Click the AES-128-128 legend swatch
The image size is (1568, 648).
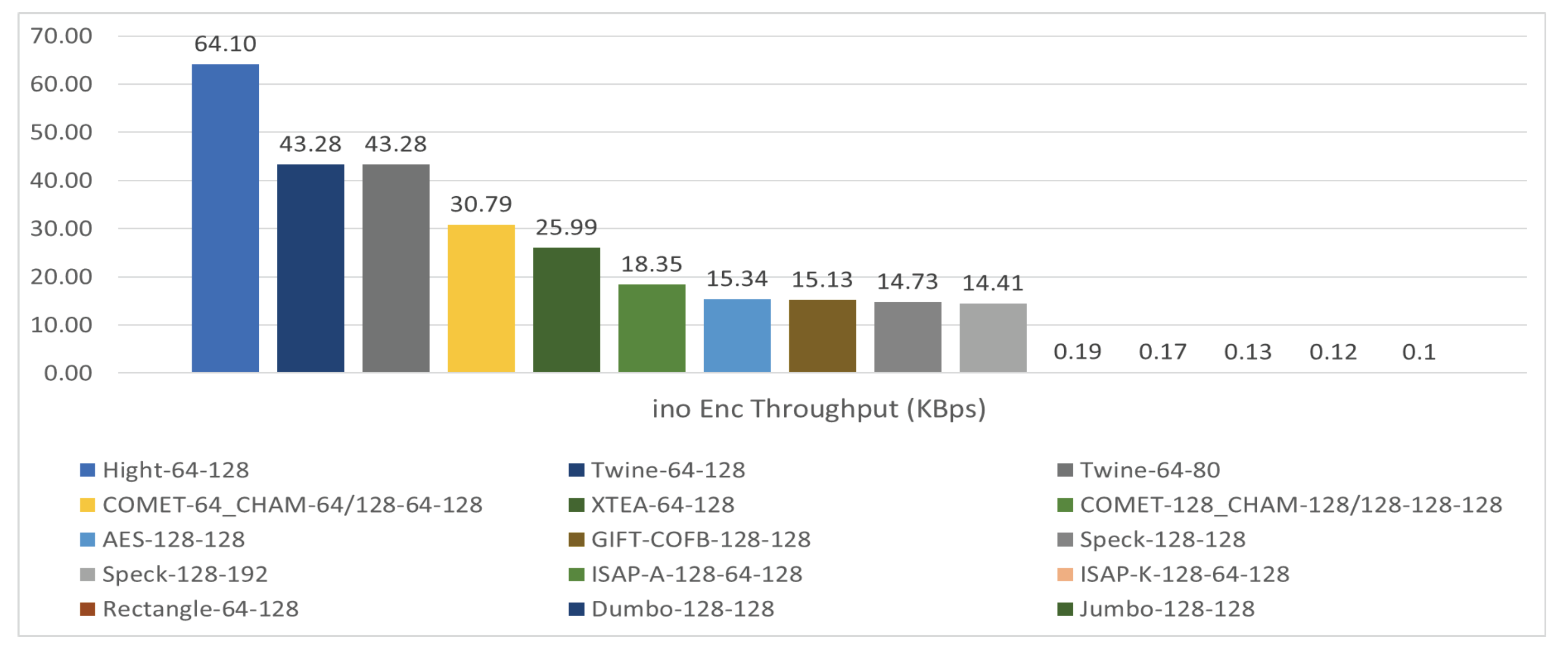[x=87, y=540]
